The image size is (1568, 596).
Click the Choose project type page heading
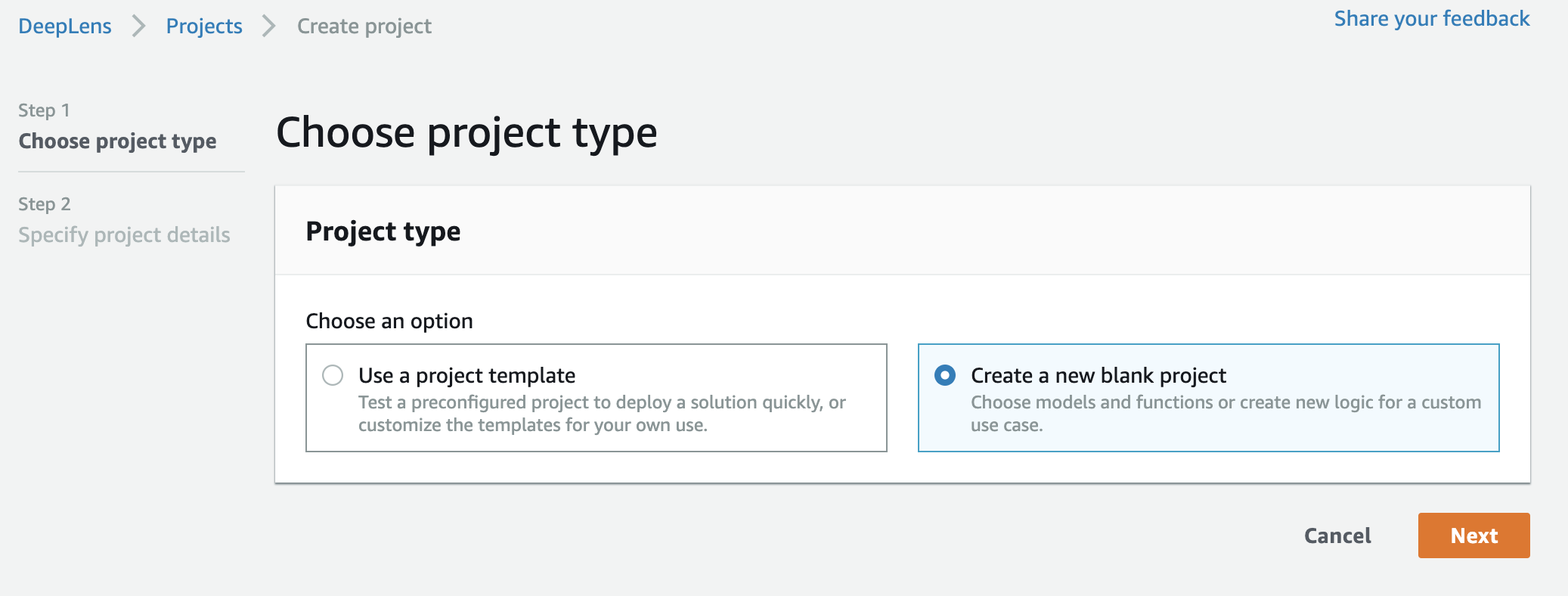tap(466, 133)
